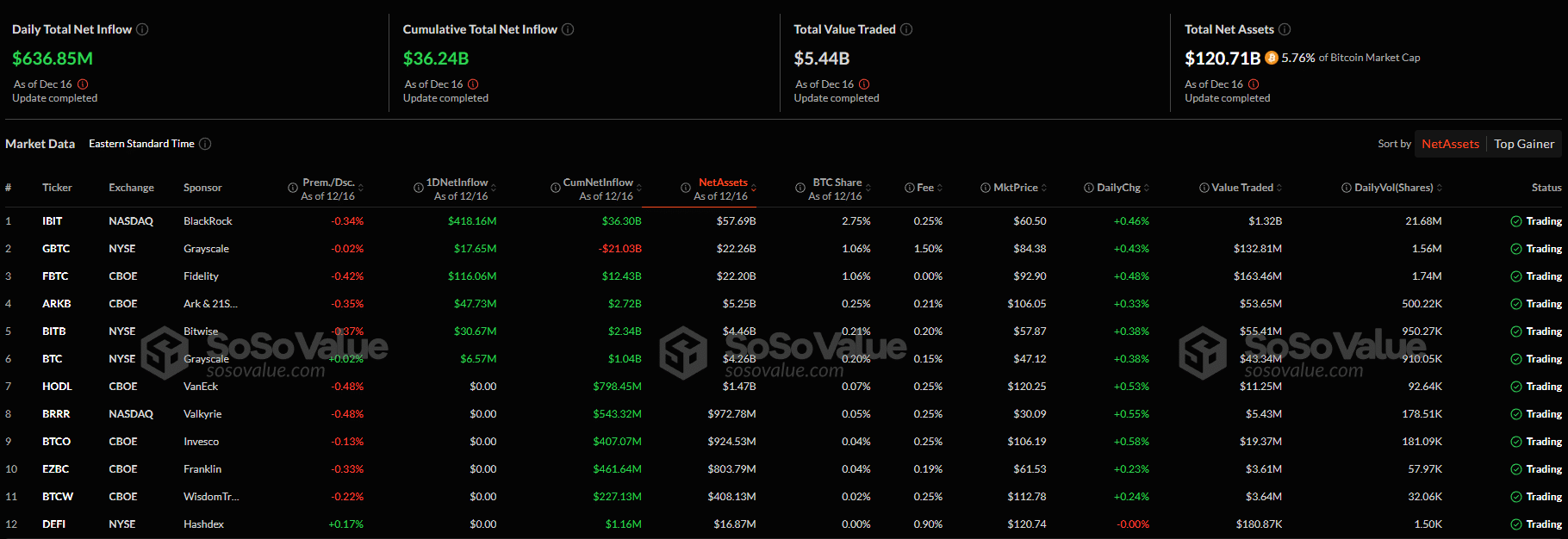1568x539 pixels.
Task: Open the FBTC ticker link
Action: pos(55,276)
